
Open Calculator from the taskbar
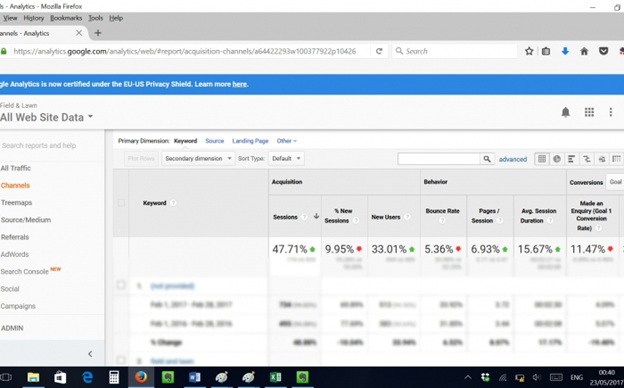pyautogui.click(x=114, y=377)
